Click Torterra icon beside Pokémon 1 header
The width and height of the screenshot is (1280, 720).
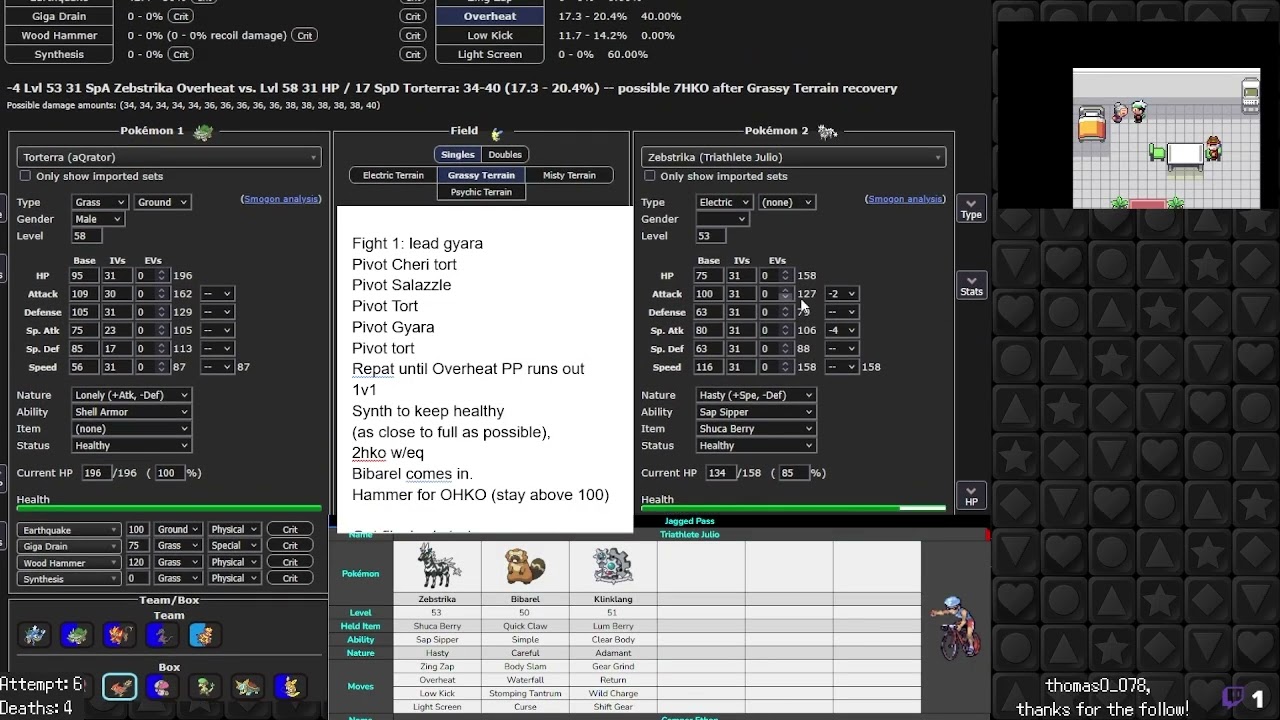click(x=203, y=132)
